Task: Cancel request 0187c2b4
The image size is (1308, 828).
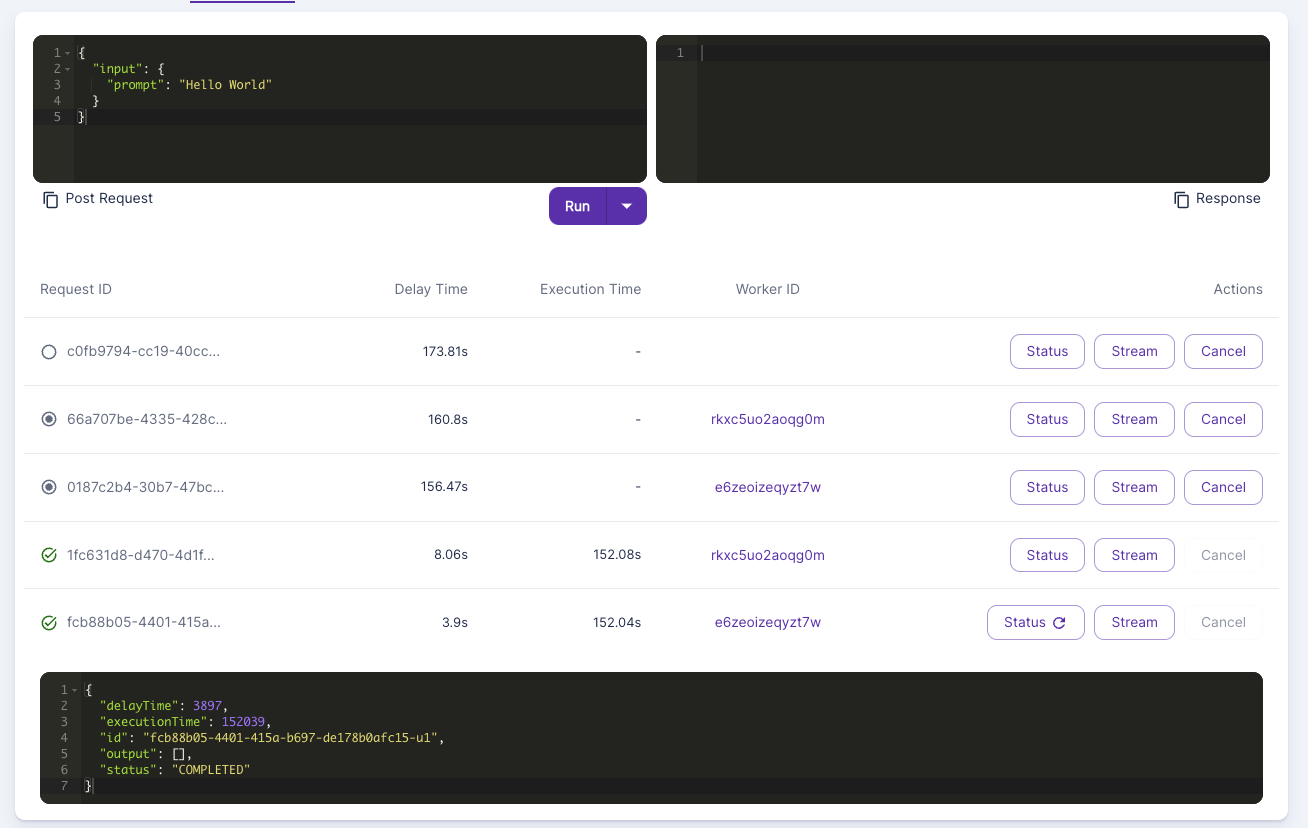Action: 1223,488
